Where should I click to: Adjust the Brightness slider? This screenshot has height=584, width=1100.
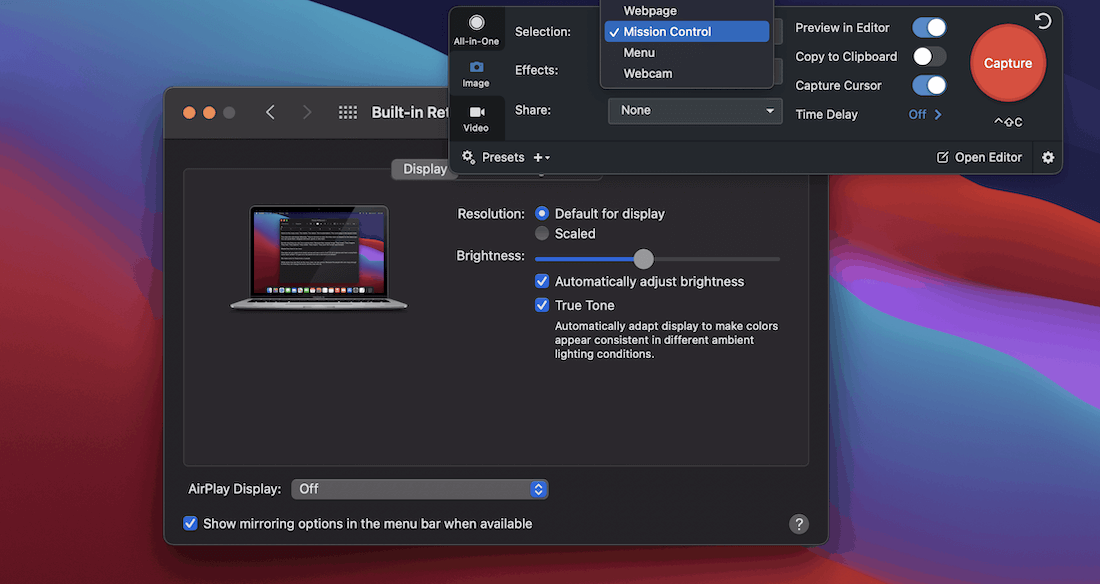(x=644, y=258)
